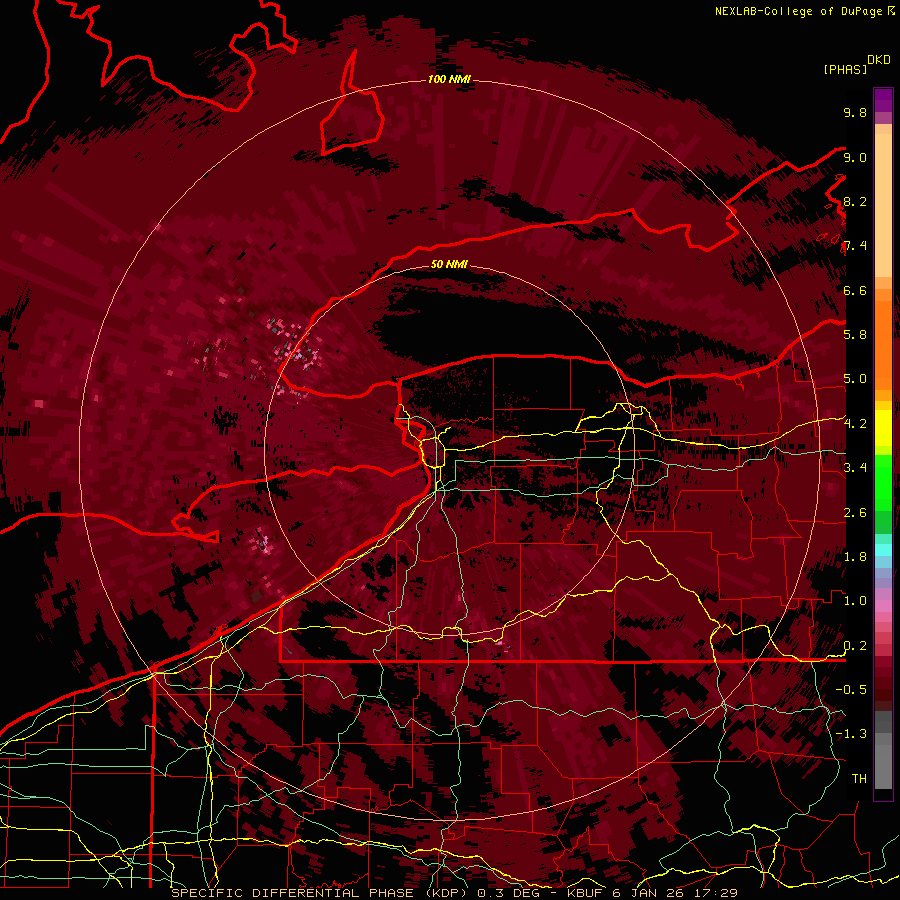Image resolution: width=900 pixels, height=900 pixels.
Task: Click the [PHAS] legend unit label
Action: (x=845, y=69)
